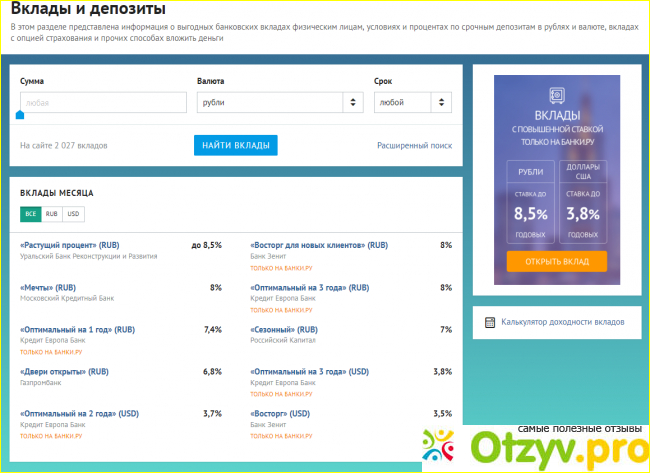
Task: Open «Восторг для новых клиентов» (RUB) deposit
Action: click(x=318, y=245)
